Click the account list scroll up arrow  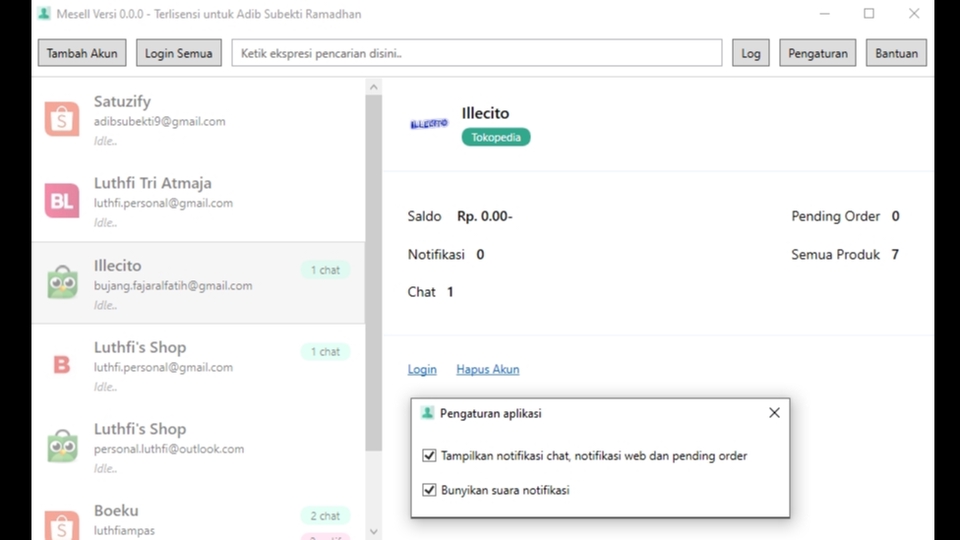(373, 87)
